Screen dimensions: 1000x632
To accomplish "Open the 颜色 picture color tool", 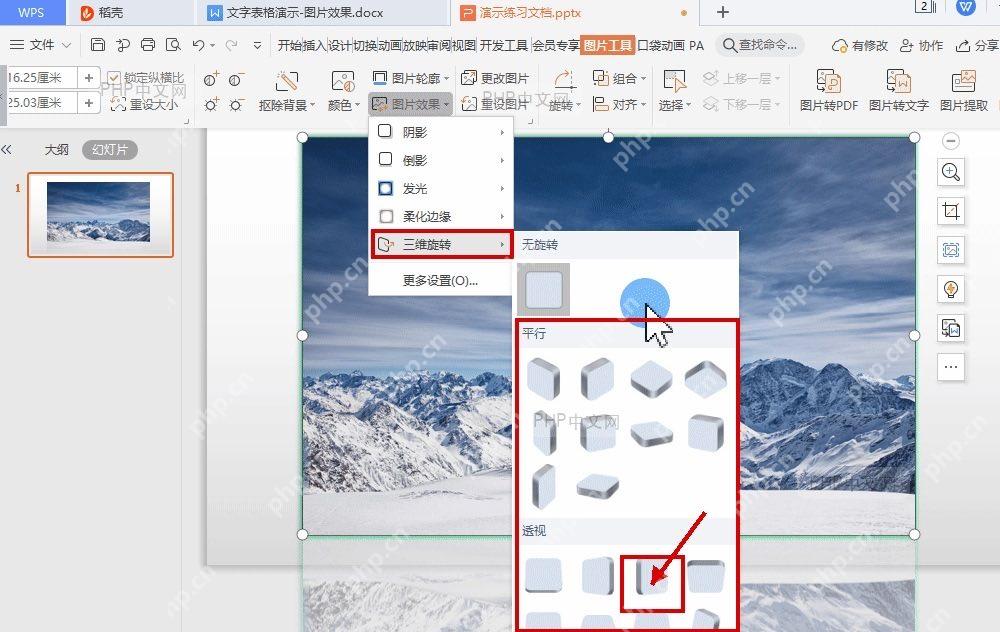I will pos(343,92).
